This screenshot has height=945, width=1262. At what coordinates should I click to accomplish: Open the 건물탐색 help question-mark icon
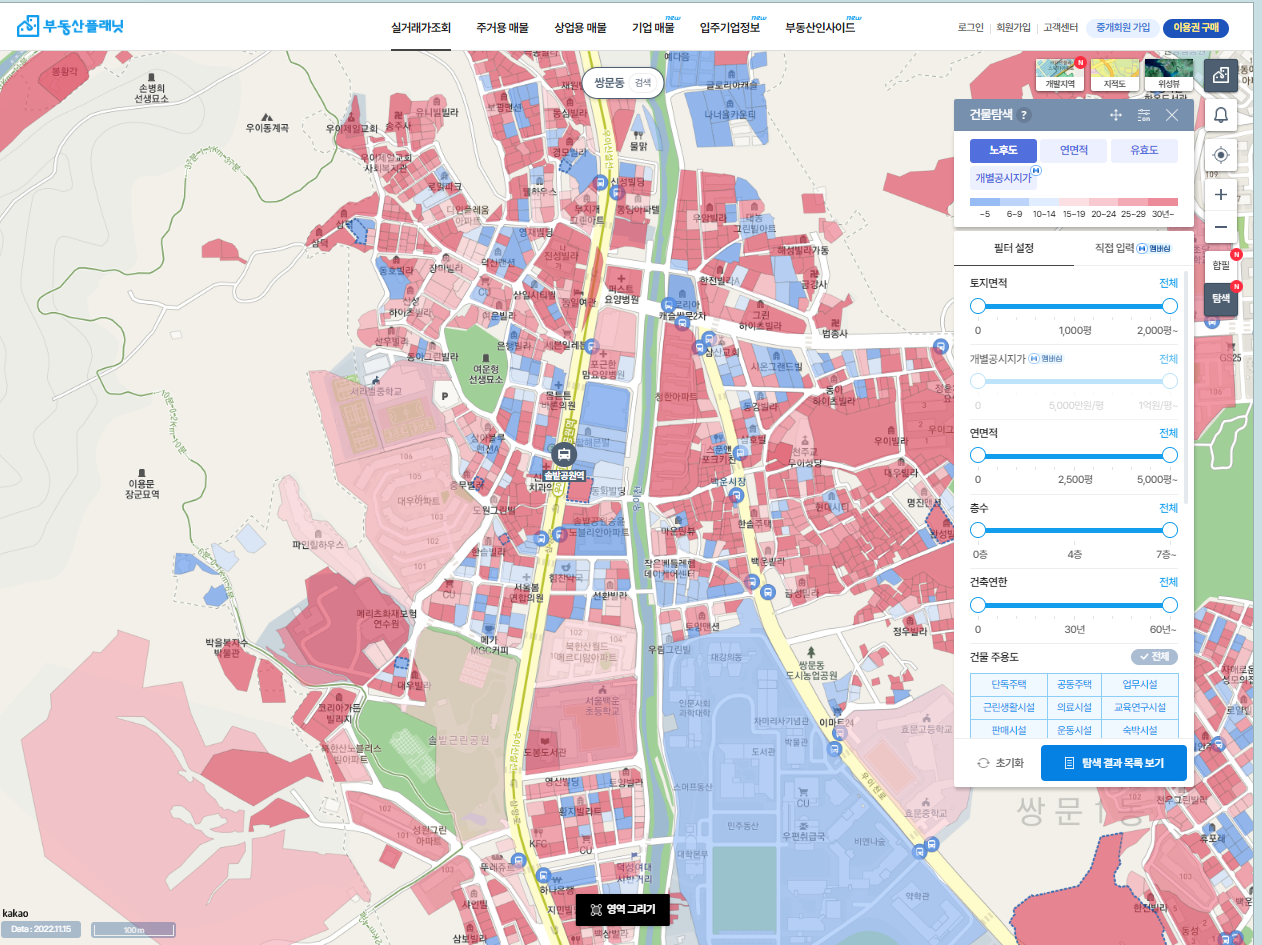point(1024,115)
